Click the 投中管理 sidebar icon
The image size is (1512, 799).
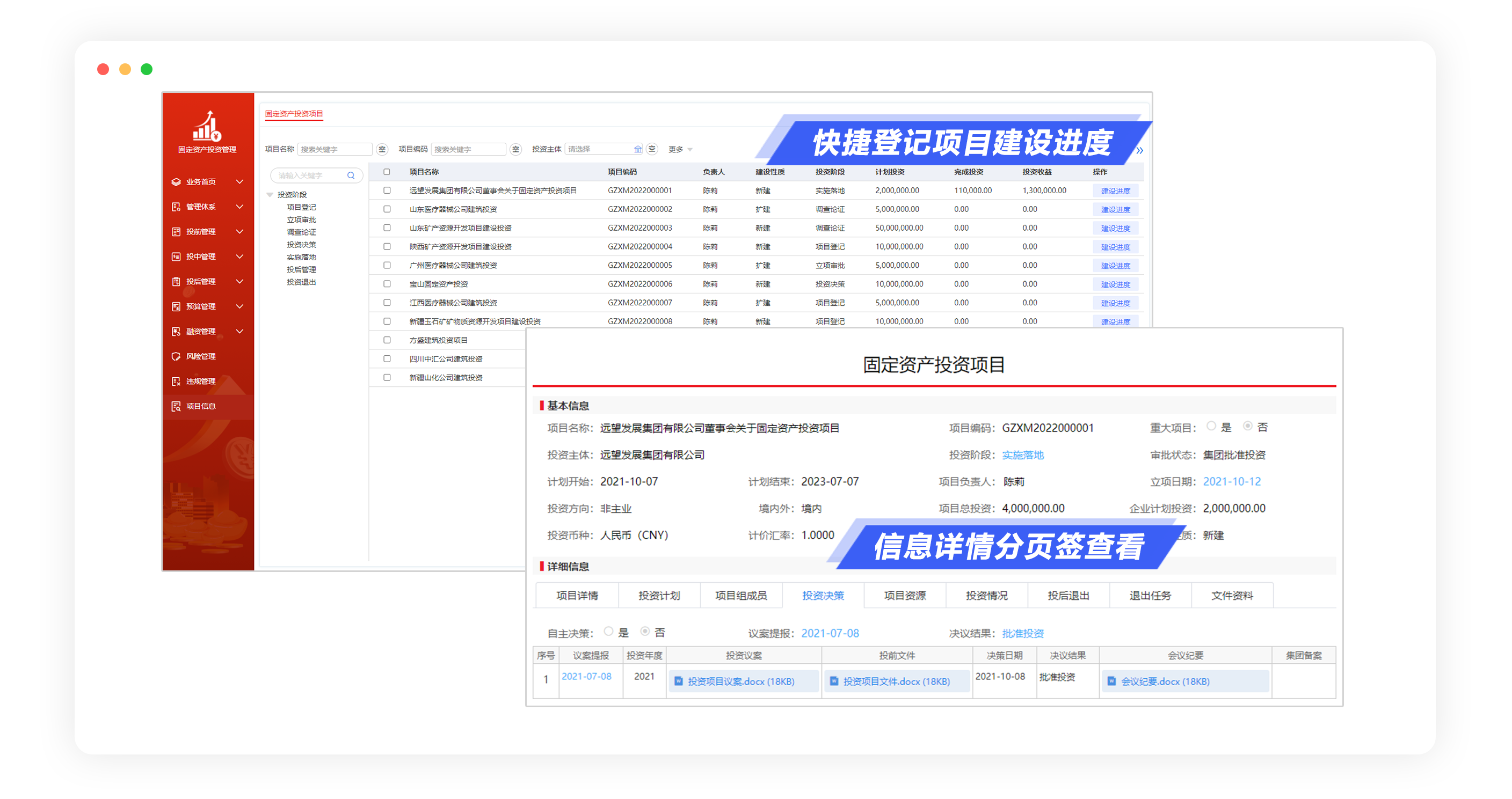pyautogui.click(x=176, y=256)
